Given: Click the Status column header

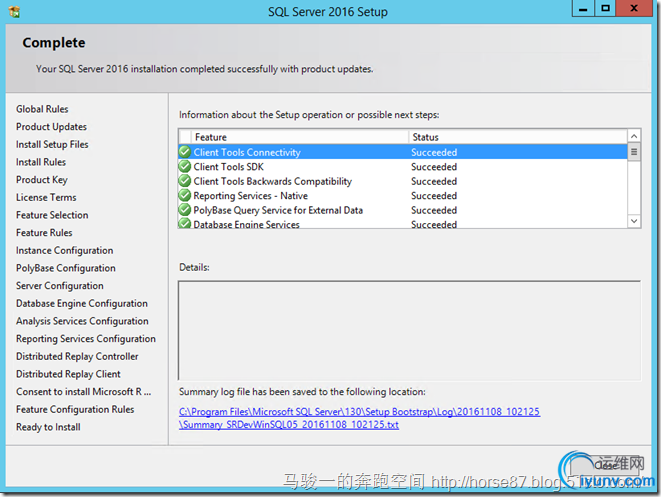Looking at the screenshot, I should tap(518, 137).
